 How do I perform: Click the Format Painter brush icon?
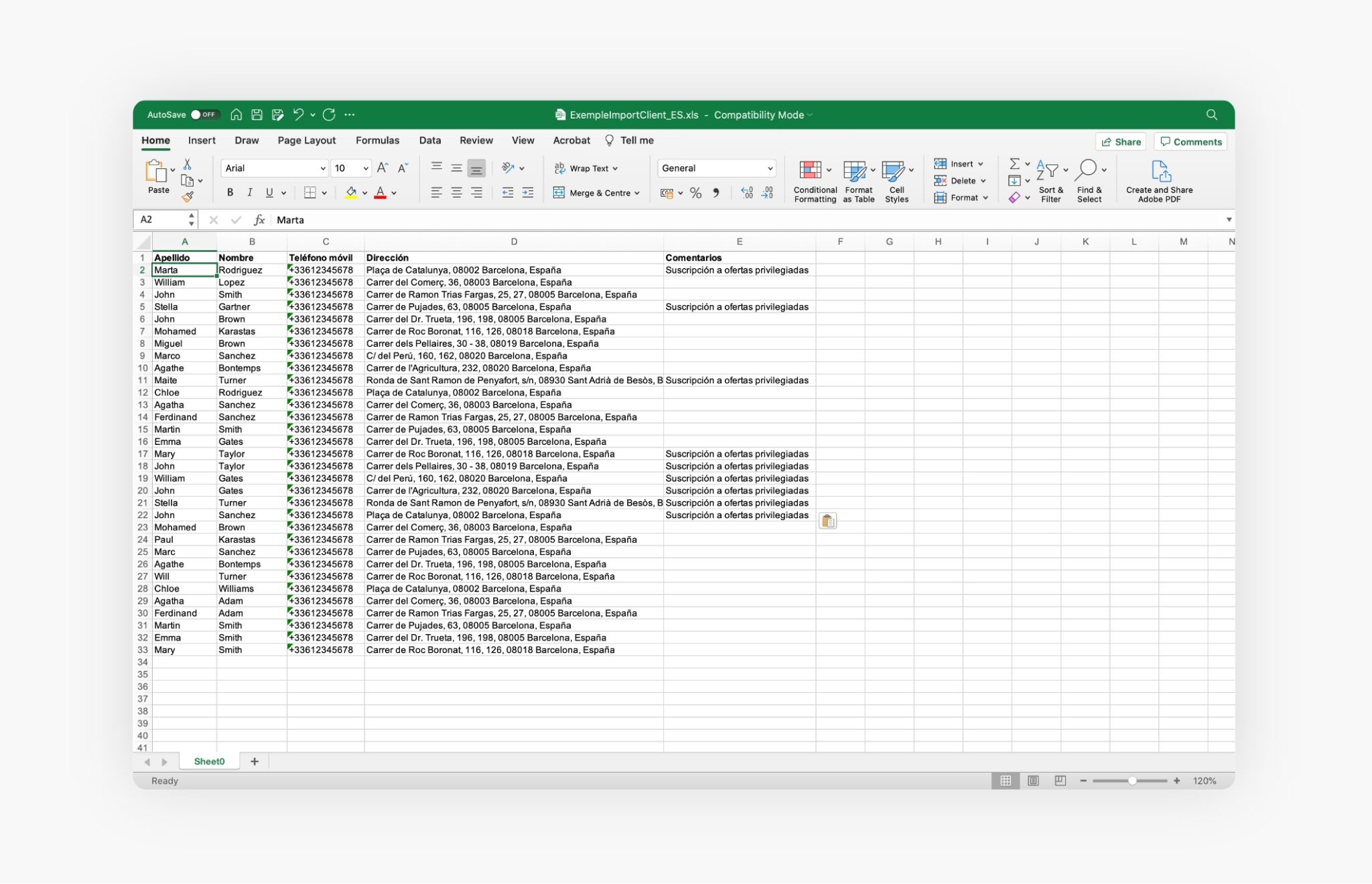point(188,196)
